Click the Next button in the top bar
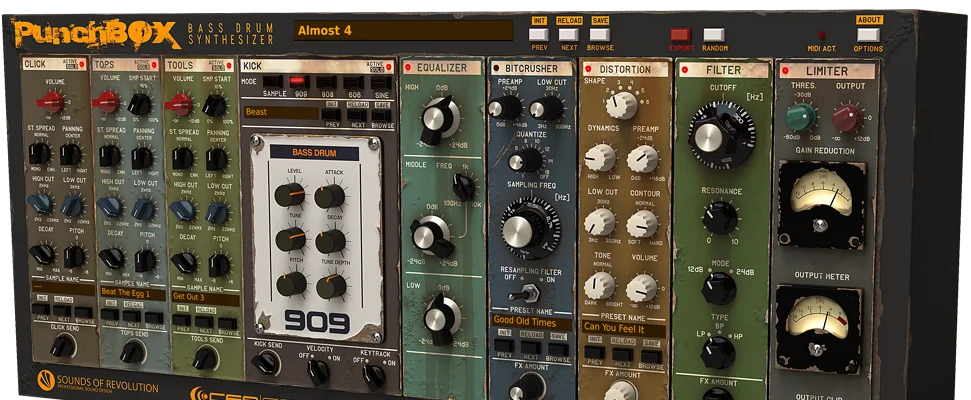The width and height of the screenshot is (971, 400). [569, 35]
